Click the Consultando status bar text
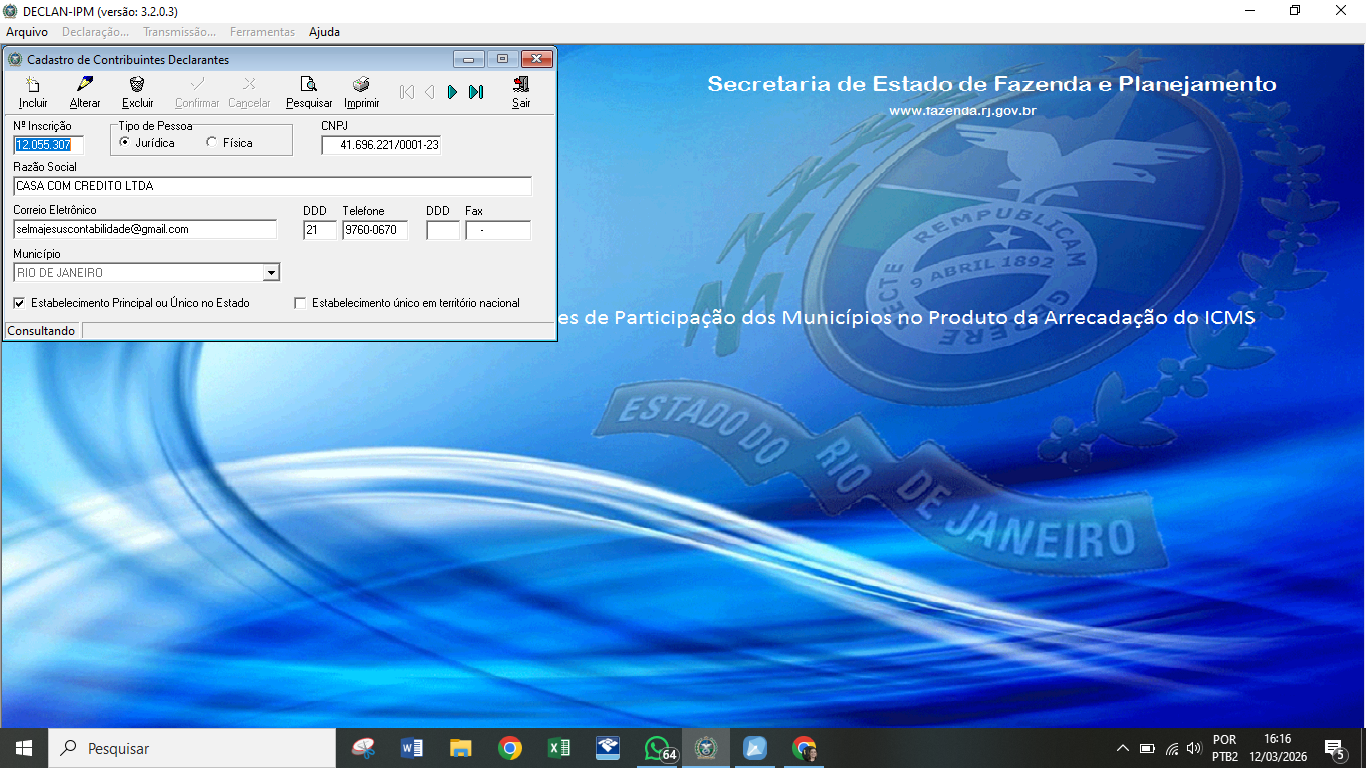Viewport: 1366px width, 768px height. click(x=41, y=331)
